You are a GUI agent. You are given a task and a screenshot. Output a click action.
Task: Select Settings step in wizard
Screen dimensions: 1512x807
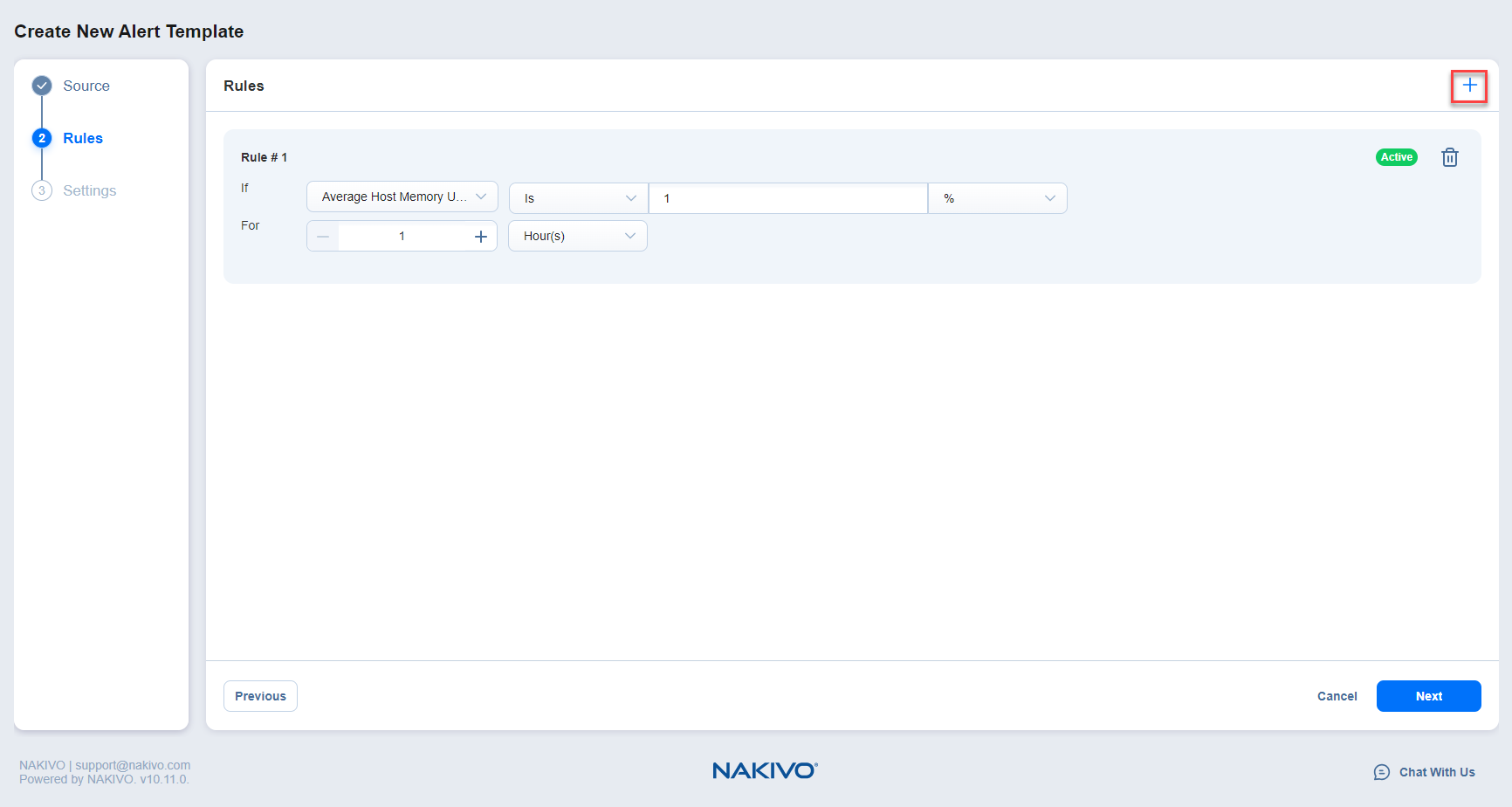click(89, 190)
